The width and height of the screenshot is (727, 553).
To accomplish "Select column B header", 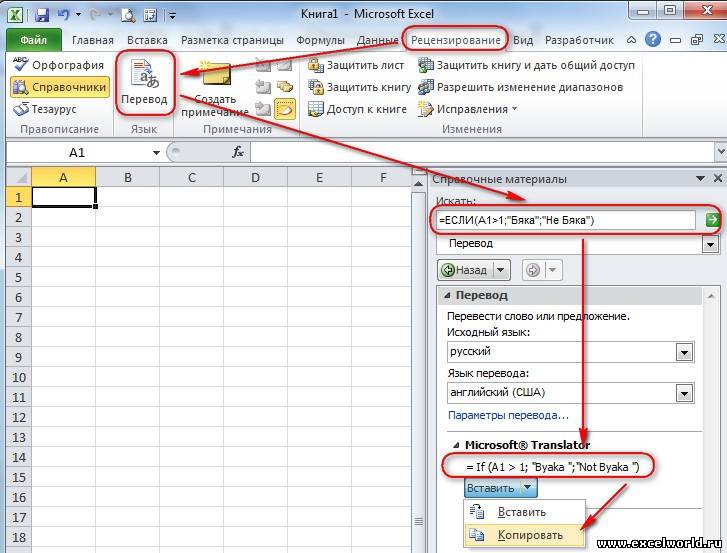I will click(x=128, y=177).
